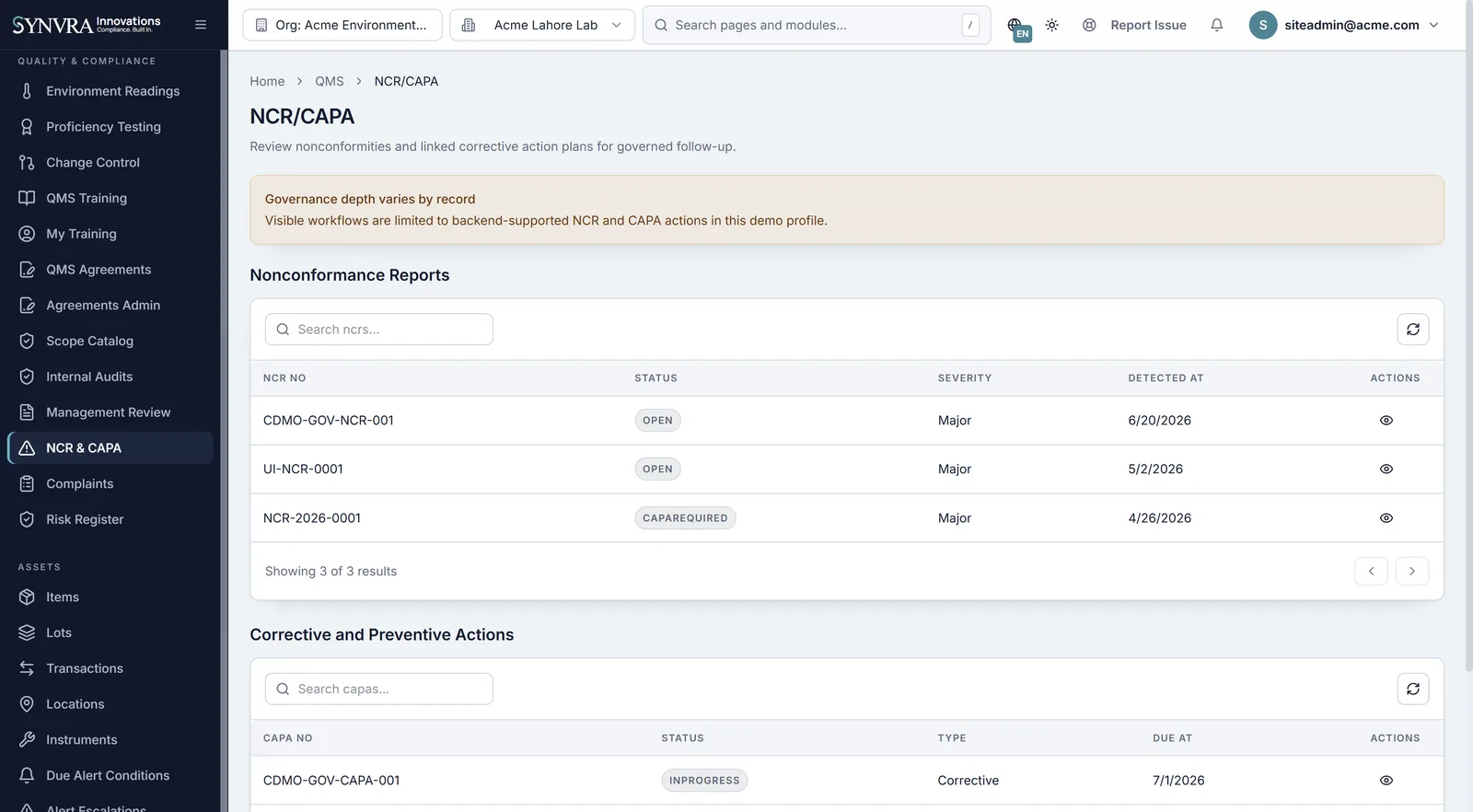
Task: Refresh the Nonconformance Reports table
Action: click(1413, 330)
